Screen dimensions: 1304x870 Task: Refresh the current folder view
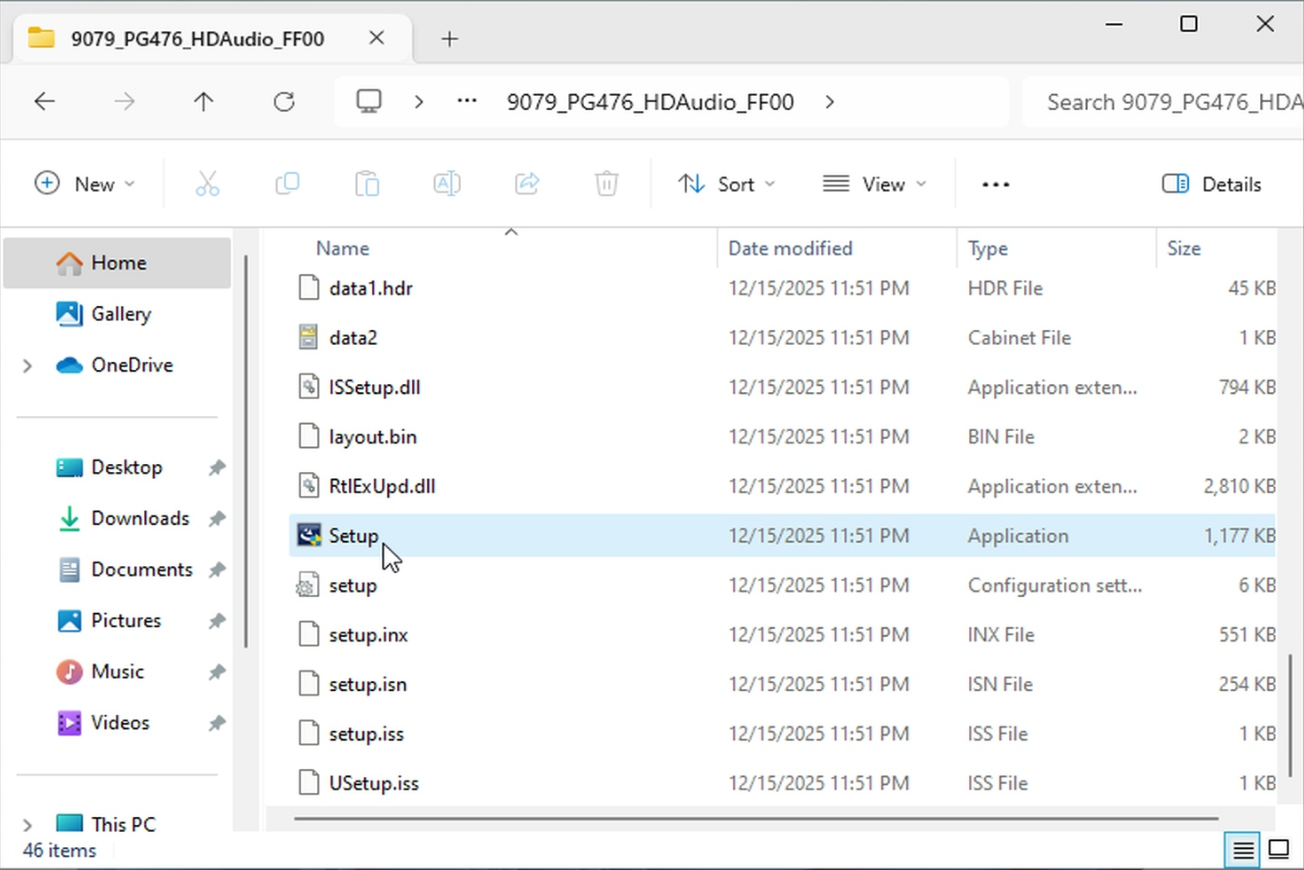click(x=284, y=102)
